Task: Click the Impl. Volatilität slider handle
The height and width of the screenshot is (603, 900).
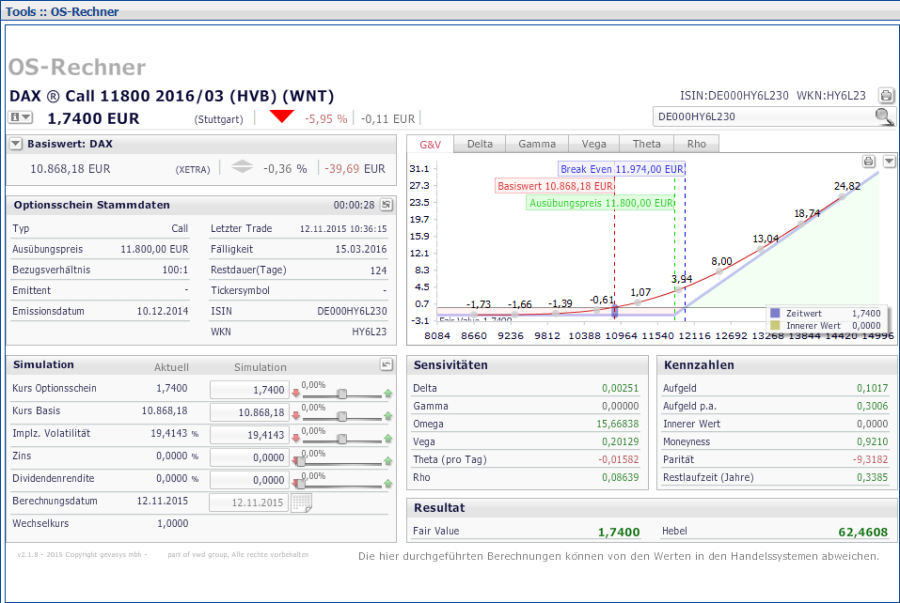Action: [342, 439]
